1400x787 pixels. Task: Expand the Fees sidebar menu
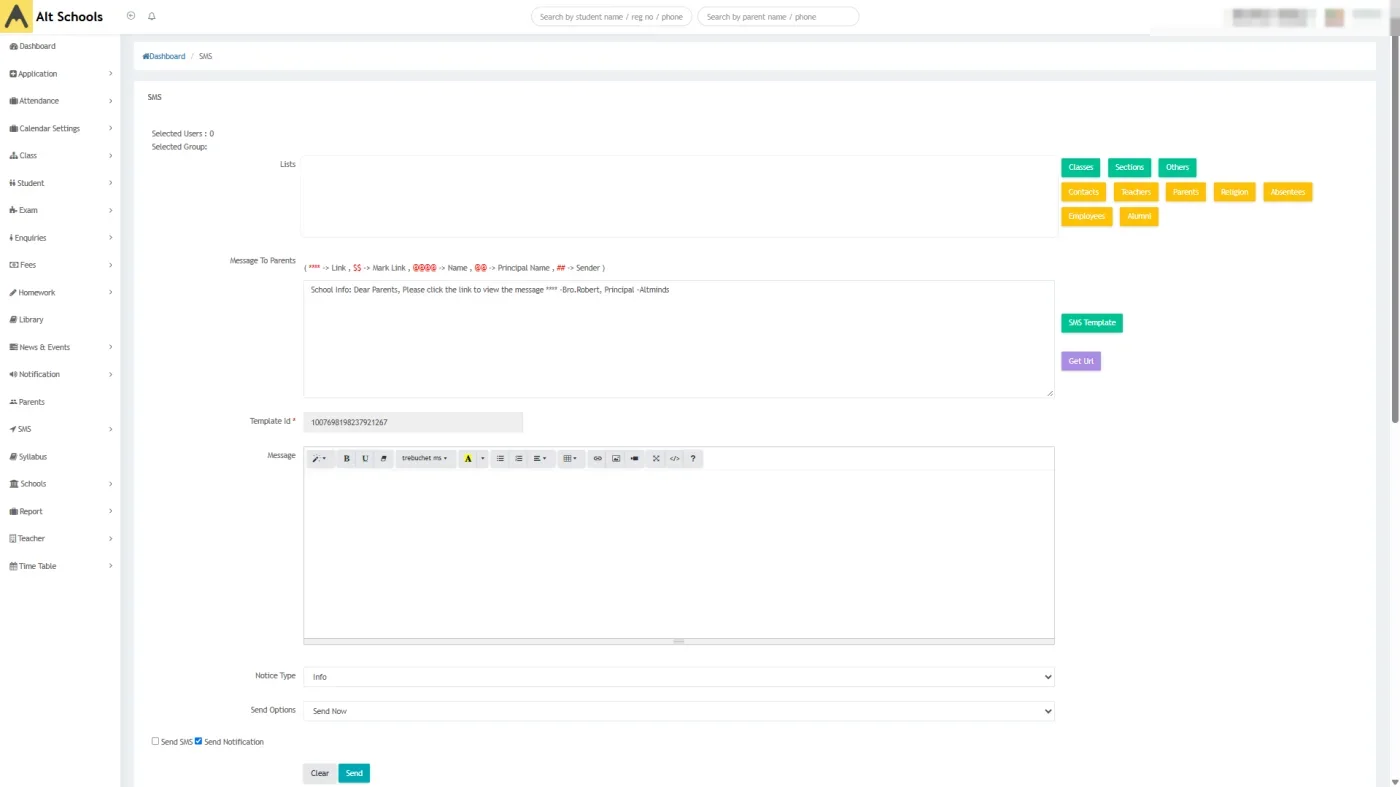(x=60, y=265)
